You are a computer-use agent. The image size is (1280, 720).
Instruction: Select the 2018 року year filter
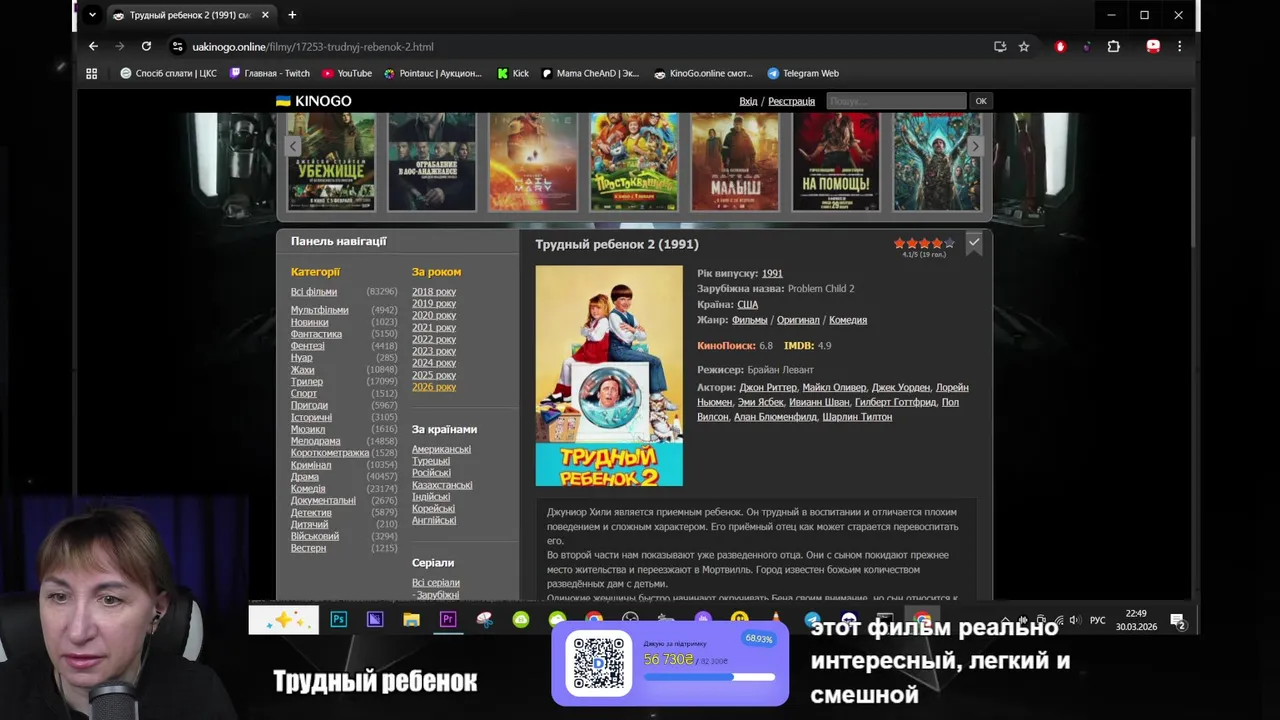point(434,292)
